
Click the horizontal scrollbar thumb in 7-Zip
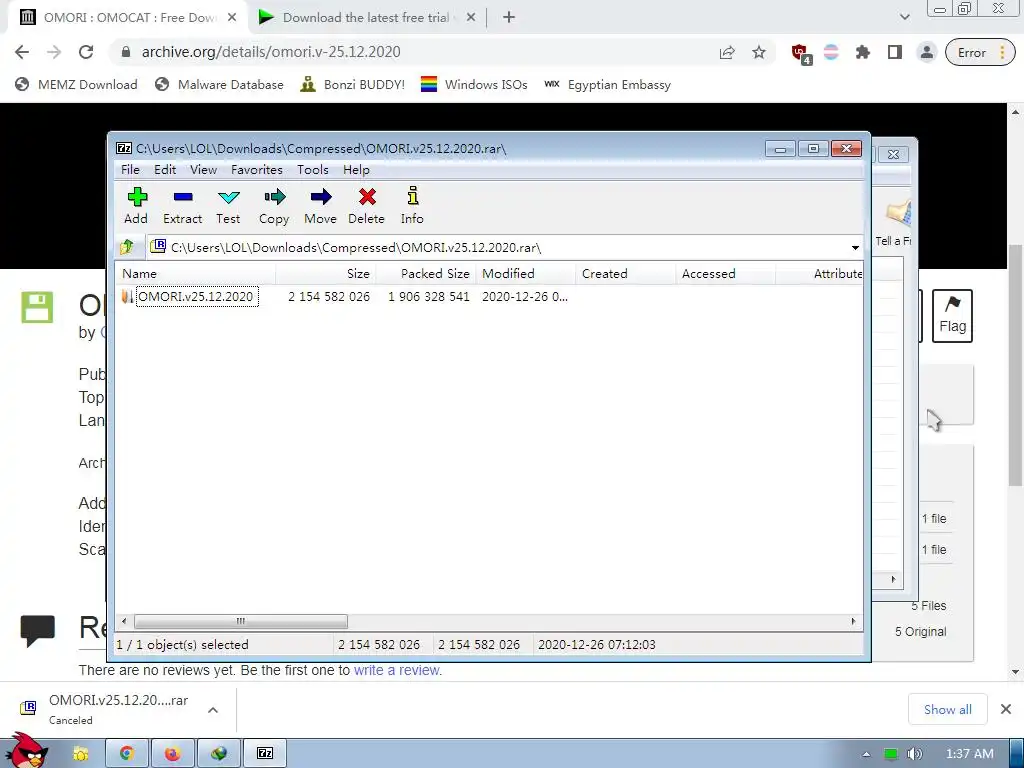(240, 621)
